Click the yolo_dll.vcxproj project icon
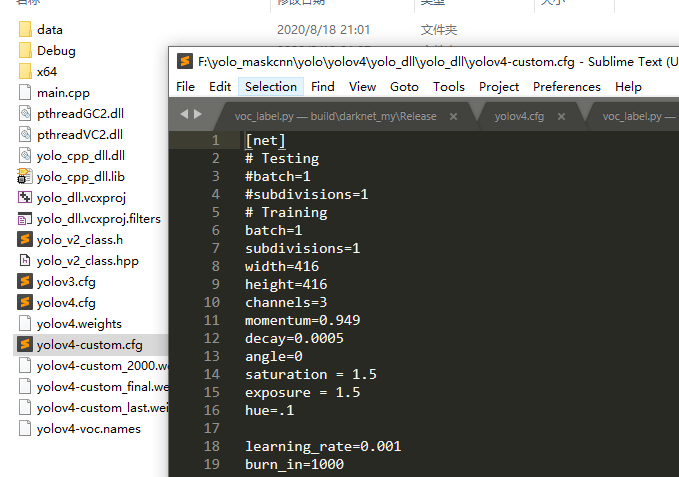This screenshot has height=477, width=679. pyautogui.click(x=25, y=197)
